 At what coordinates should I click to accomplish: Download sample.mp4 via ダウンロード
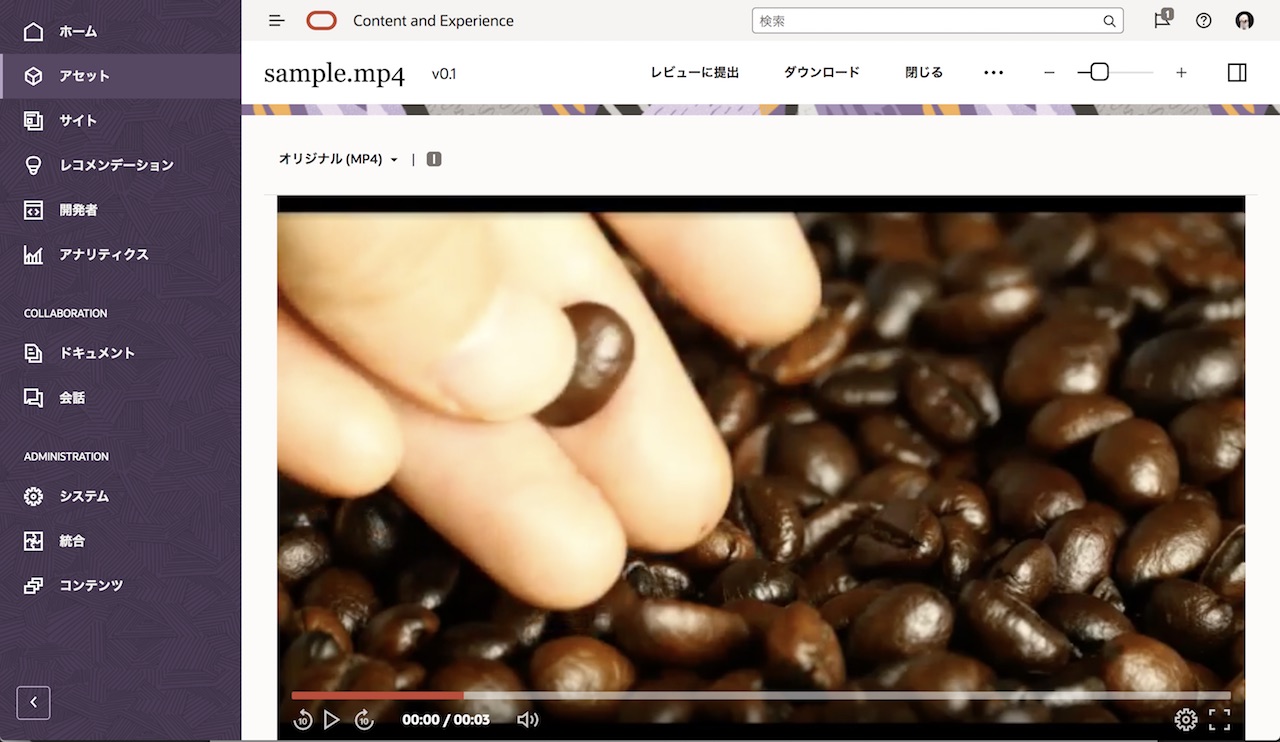pos(821,72)
